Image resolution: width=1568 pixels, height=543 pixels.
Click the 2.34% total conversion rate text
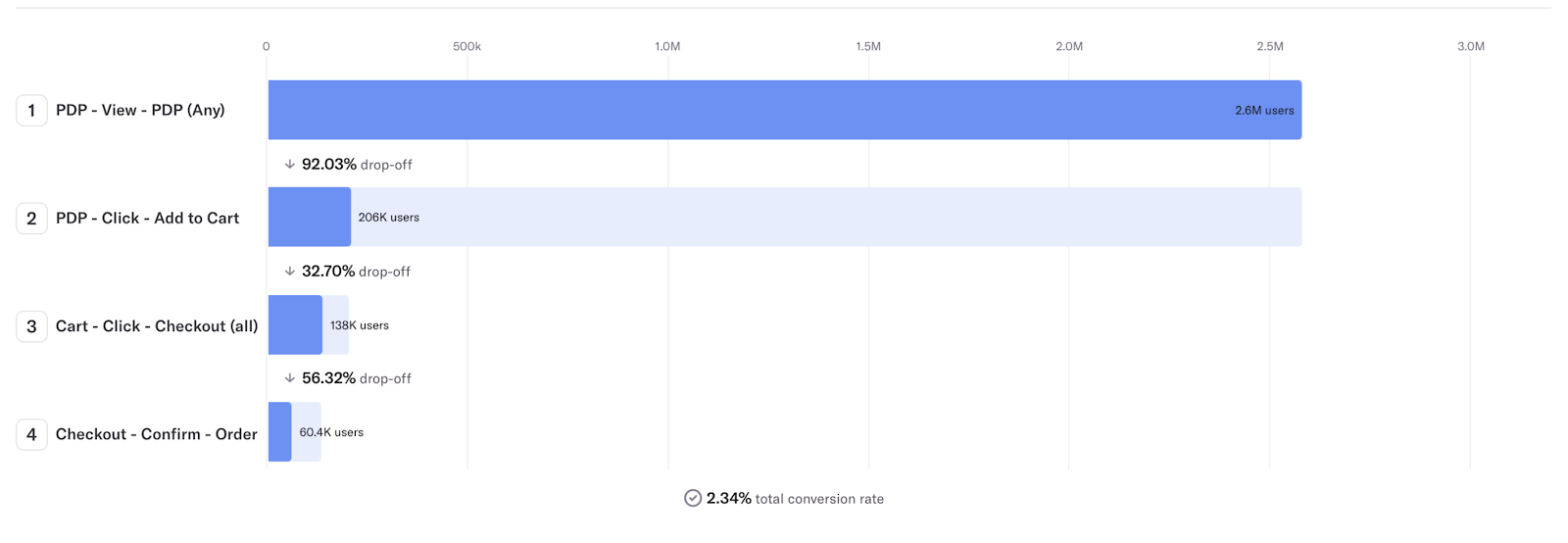795,498
